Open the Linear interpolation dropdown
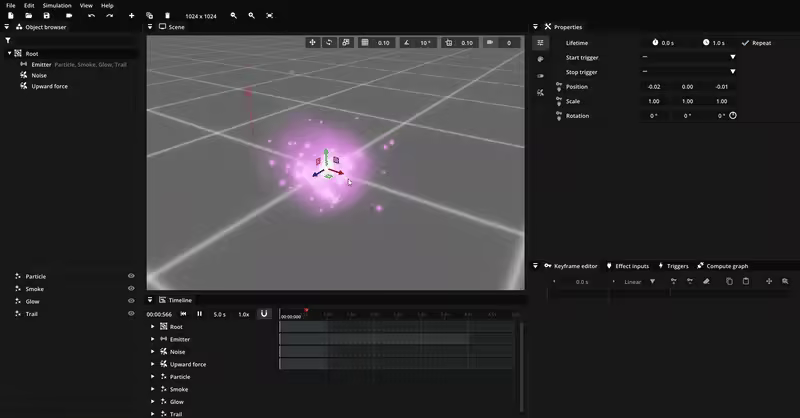Viewport: 800px width, 418px height. [x=640, y=282]
